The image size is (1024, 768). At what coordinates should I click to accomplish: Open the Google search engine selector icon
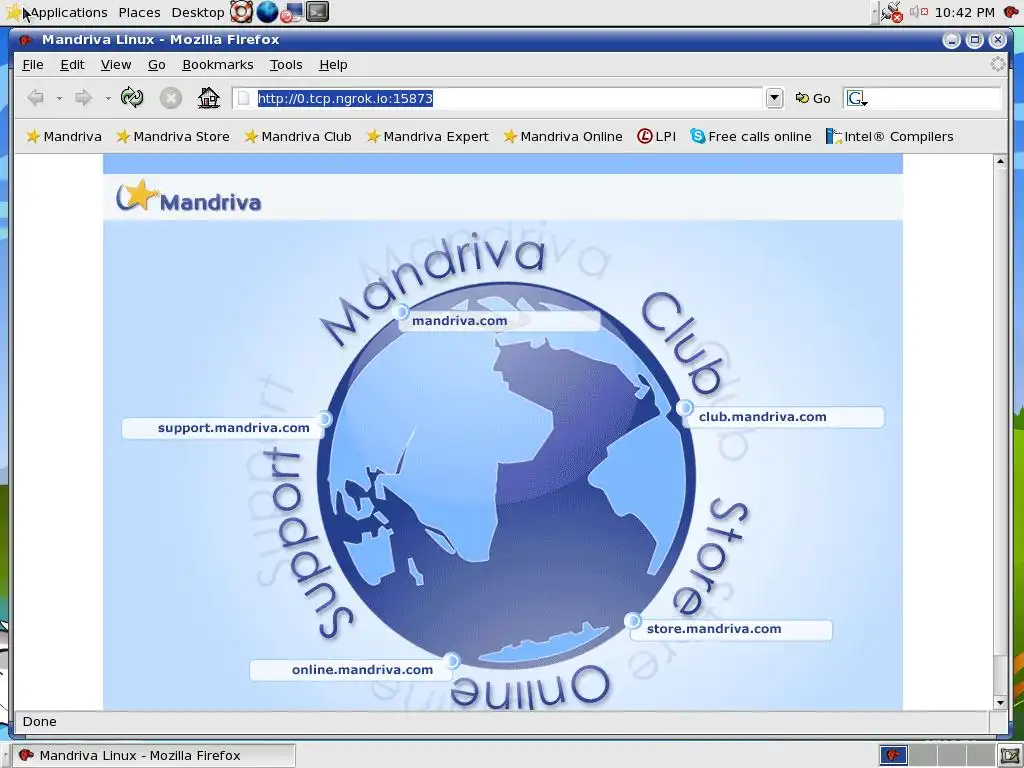[857, 99]
